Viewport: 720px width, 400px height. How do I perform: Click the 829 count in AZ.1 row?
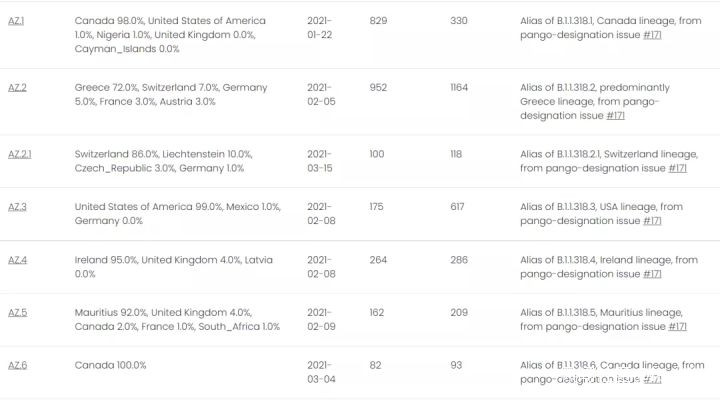(x=377, y=20)
